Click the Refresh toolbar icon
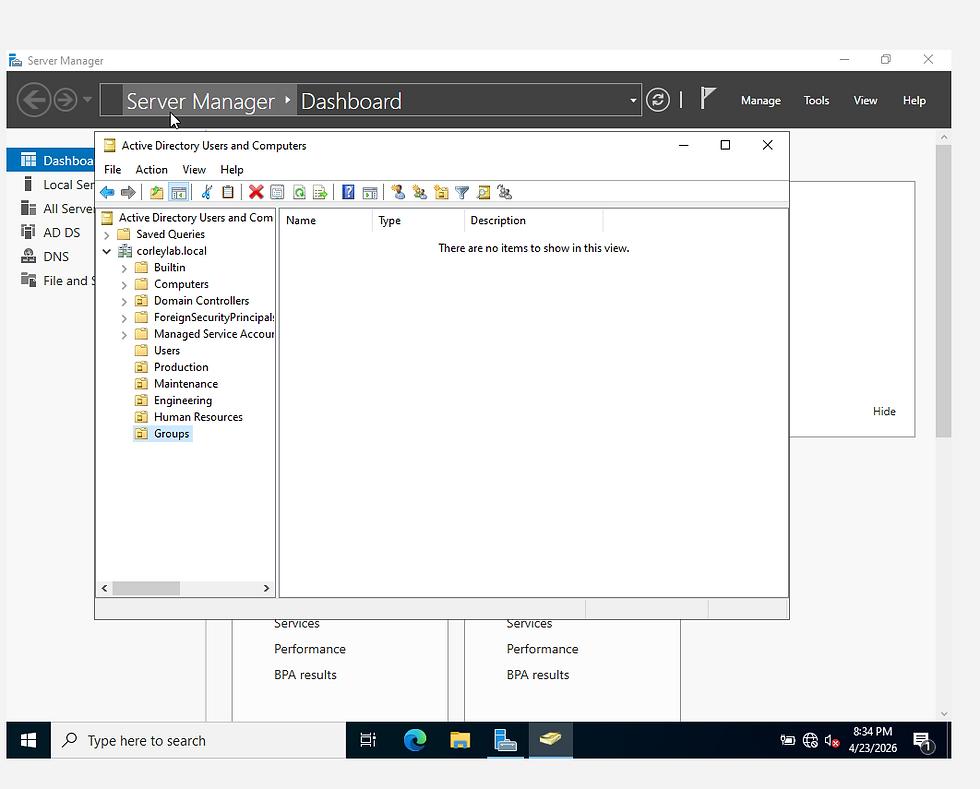Screen dimensions: 980x789 click(299, 193)
